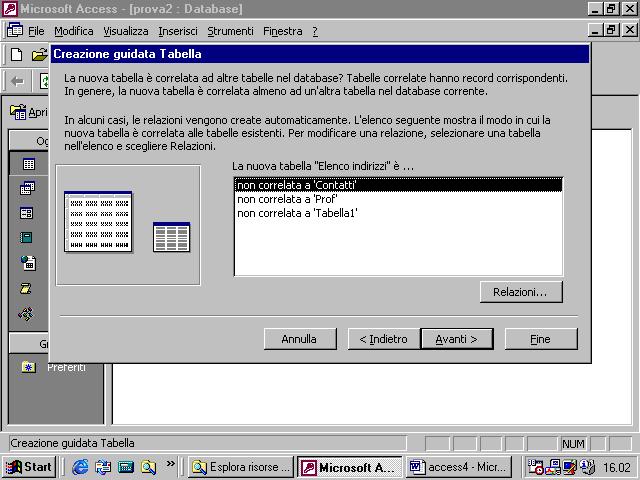Select the Reports object icon in sidebar

[26, 238]
